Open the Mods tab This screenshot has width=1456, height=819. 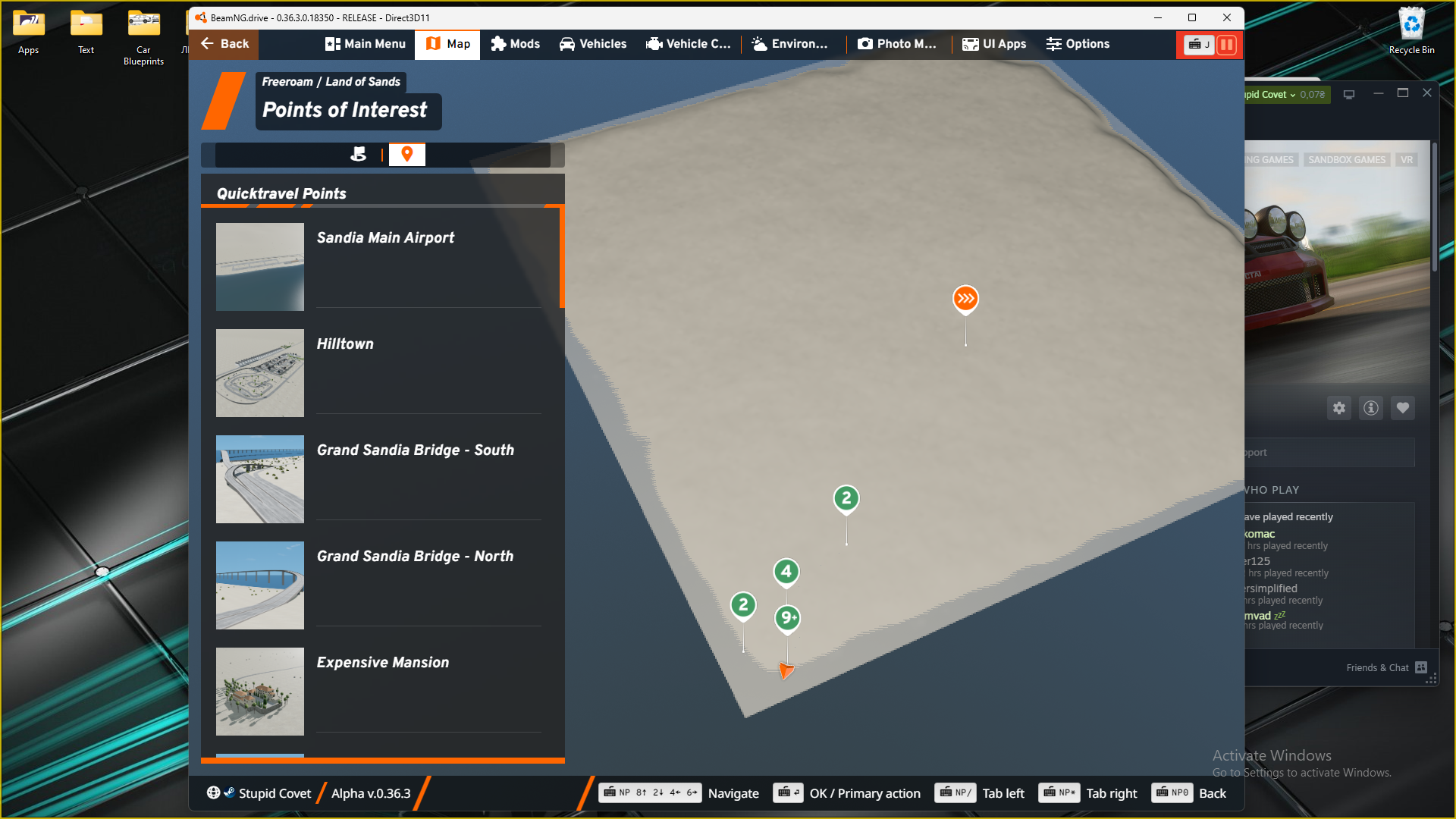[x=515, y=44]
